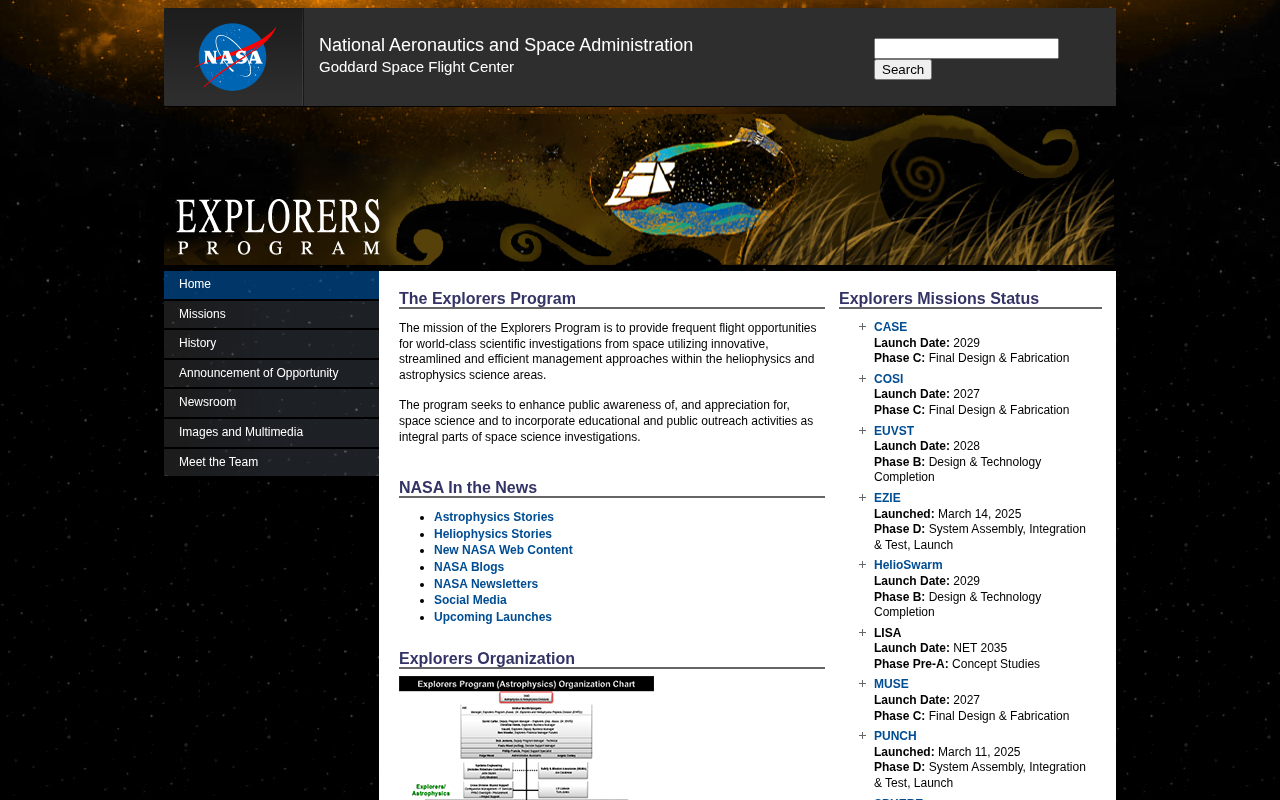Open the Astrophysics Stories link
This screenshot has width=1280, height=800.
click(x=494, y=517)
